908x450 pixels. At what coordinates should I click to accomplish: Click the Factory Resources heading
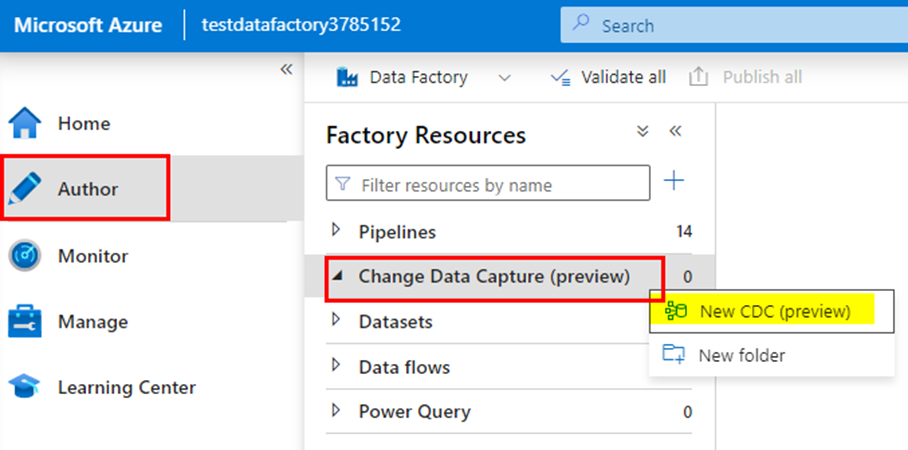[426, 135]
